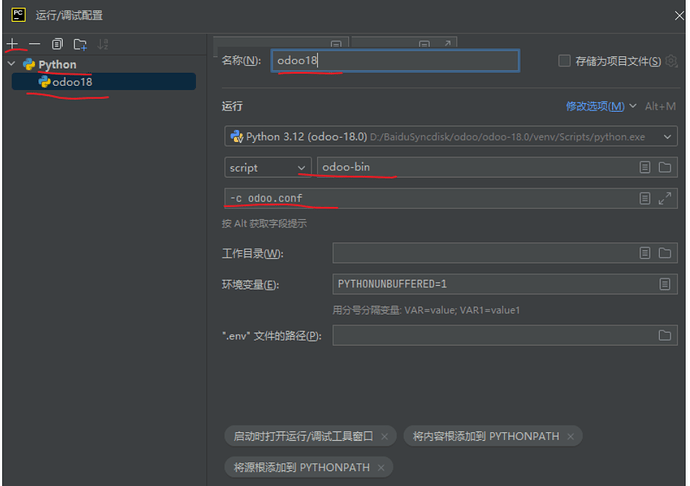The width and height of the screenshot is (690, 486).
Task: Copy the selected configuration
Action: 57,44
